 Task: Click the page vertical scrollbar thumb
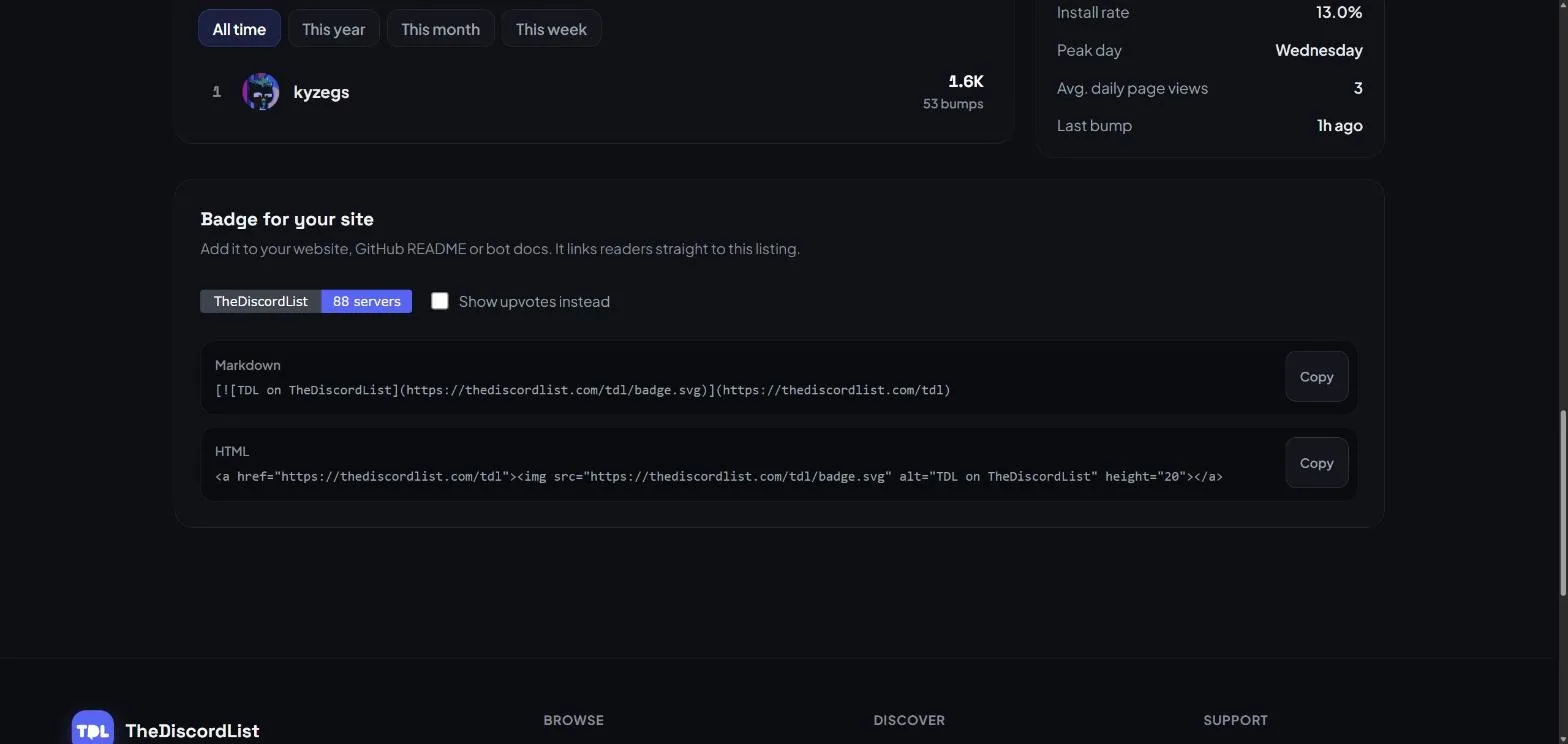(x=1562, y=503)
